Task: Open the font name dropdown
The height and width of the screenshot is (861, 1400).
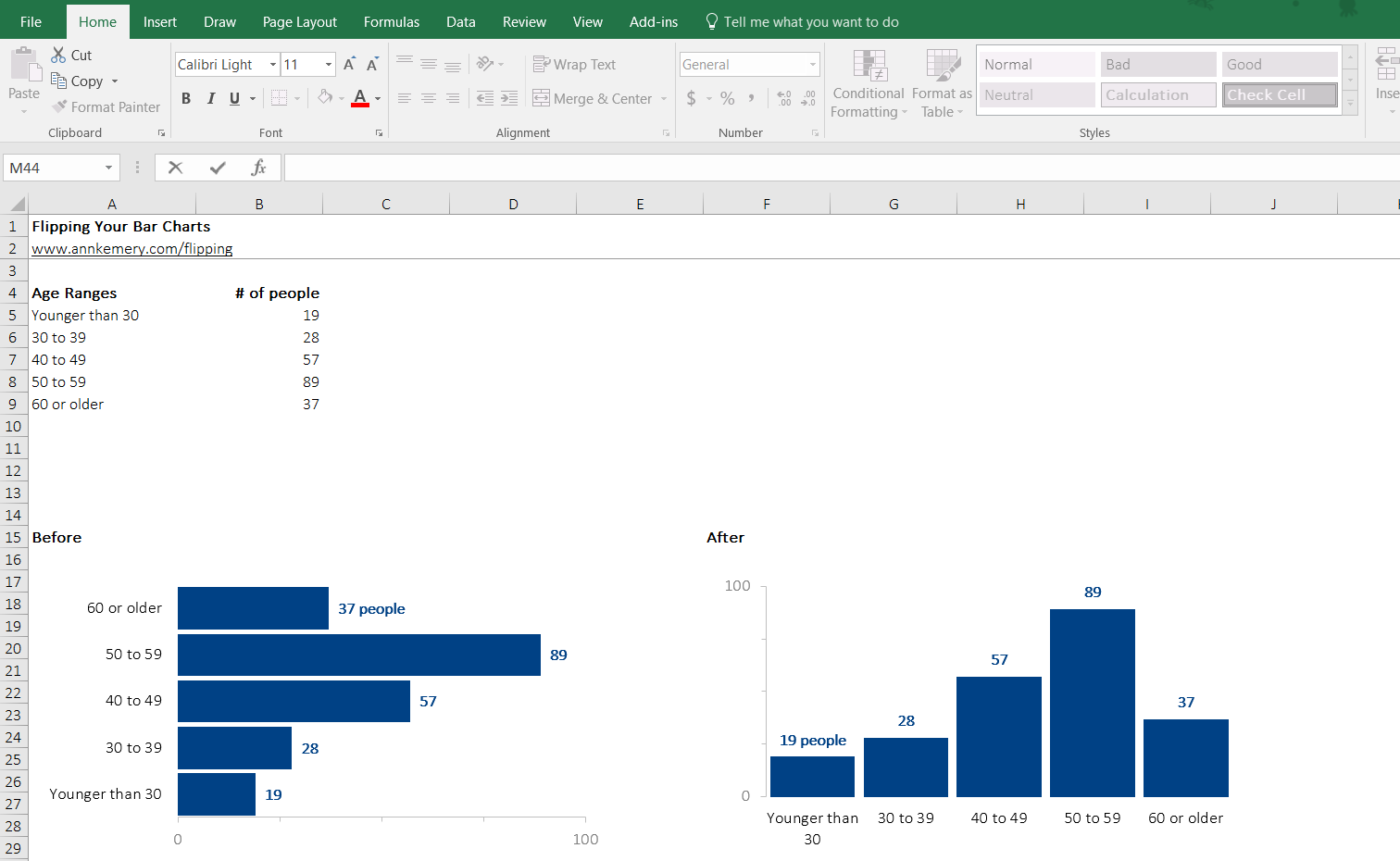Action: [273, 64]
